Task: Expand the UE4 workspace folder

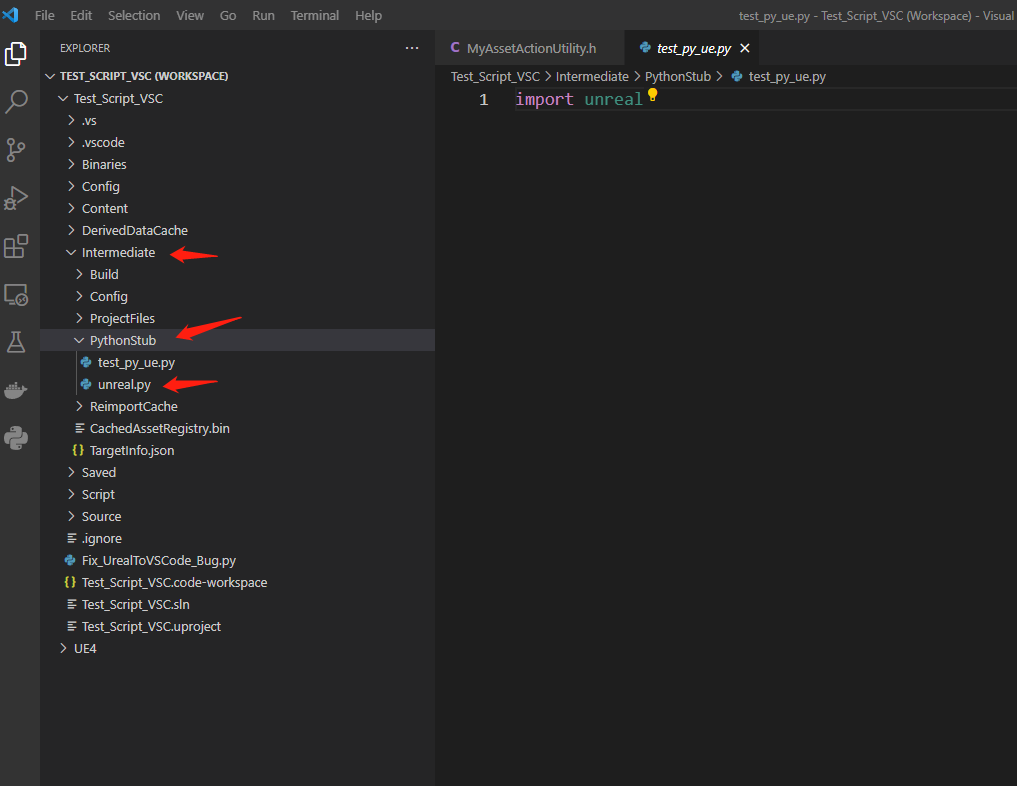Action: click(x=63, y=649)
